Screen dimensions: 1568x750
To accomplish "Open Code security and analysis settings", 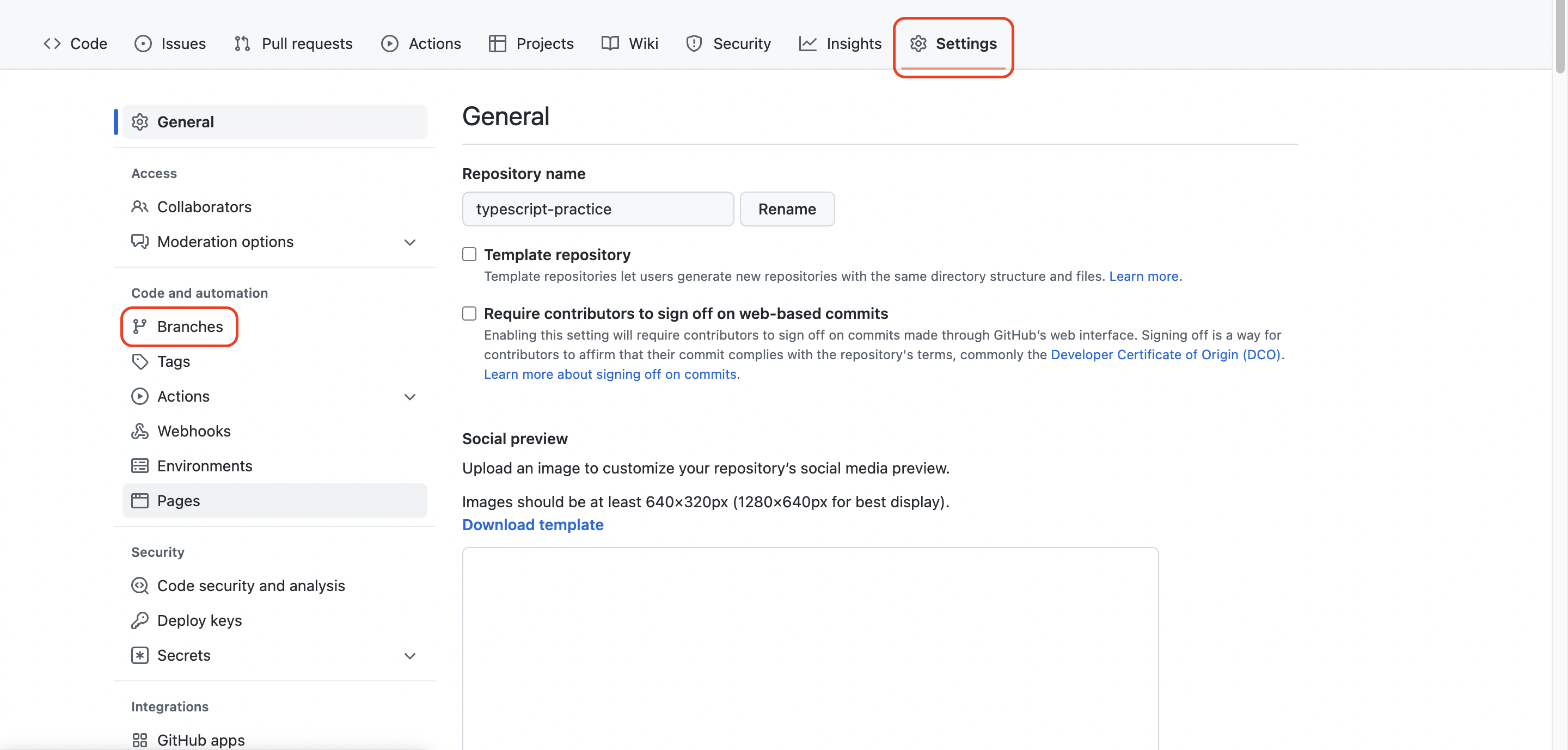I will 274,585.
